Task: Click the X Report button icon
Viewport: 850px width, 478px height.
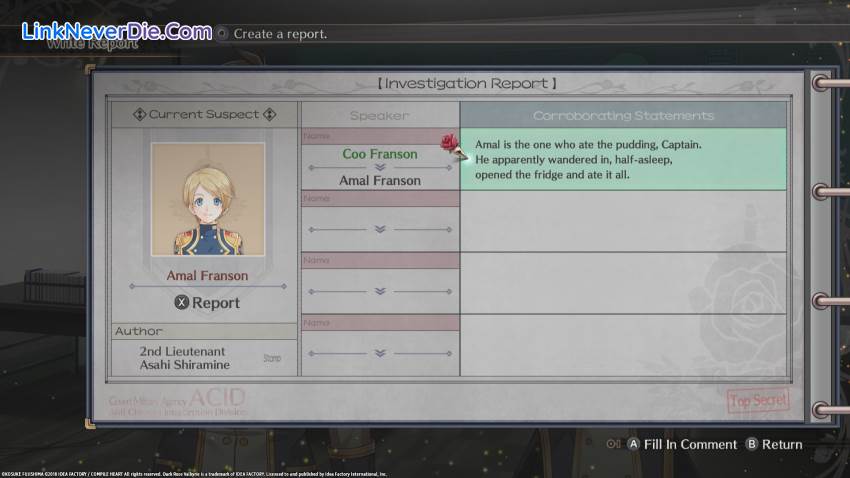Action: [x=182, y=302]
